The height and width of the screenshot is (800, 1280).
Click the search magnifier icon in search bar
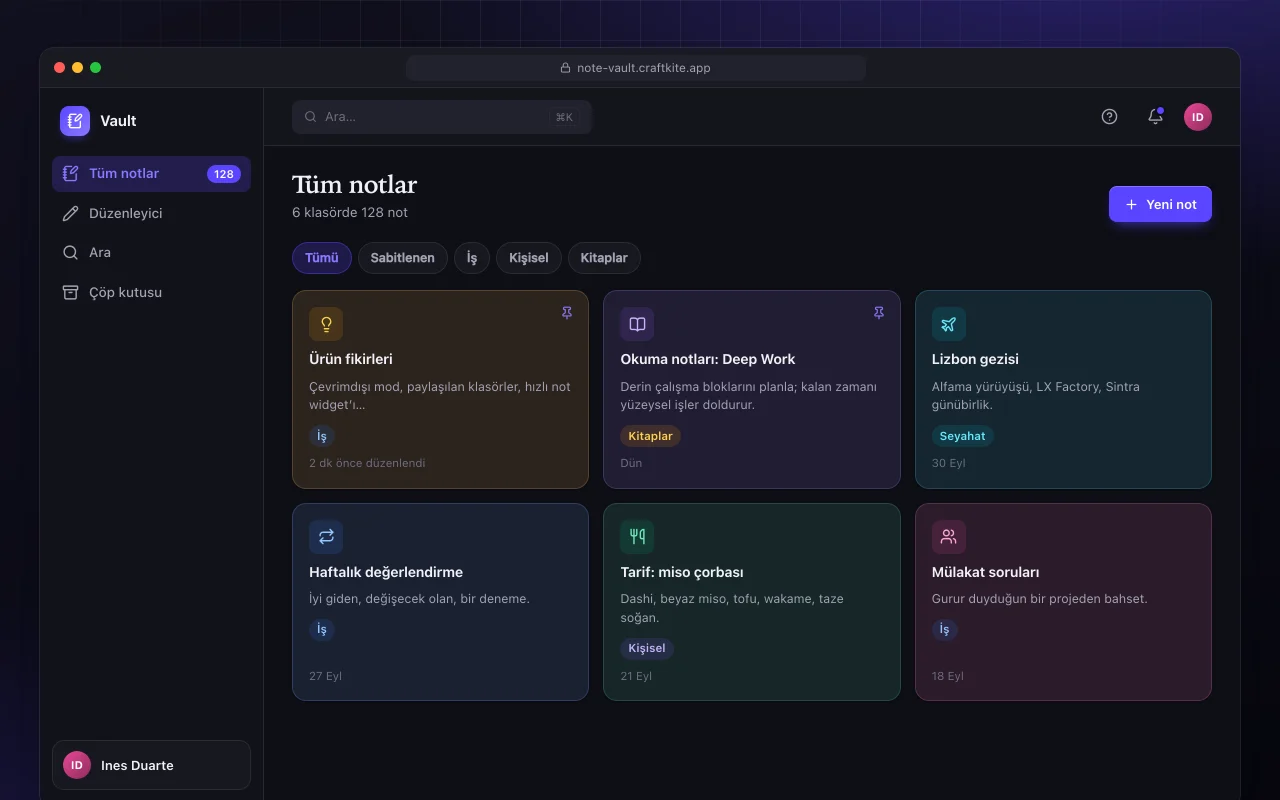[x=311, y=117]
